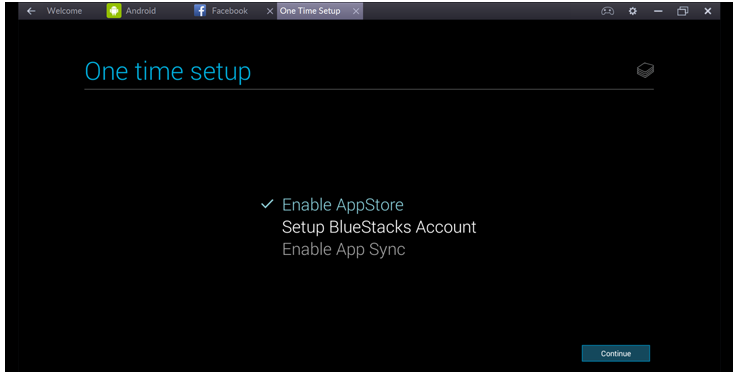Click the back arrow icon
Screen dimensions: 739x375
(31, 11)
